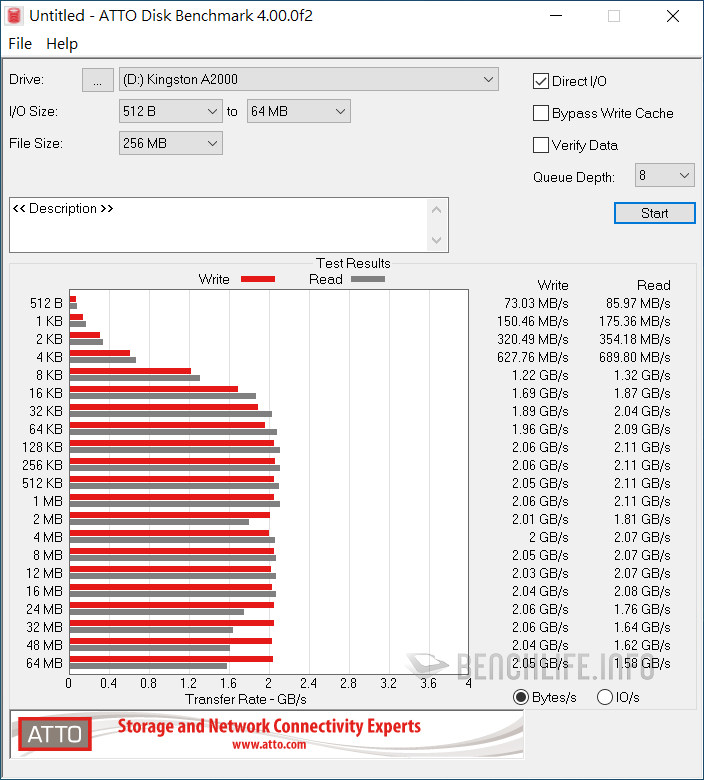Image resolution: width=704 pixels, height=780 pixels.
Task: Click Storage and Network Connectivity Experts banner text
Action: pos(269,726)
